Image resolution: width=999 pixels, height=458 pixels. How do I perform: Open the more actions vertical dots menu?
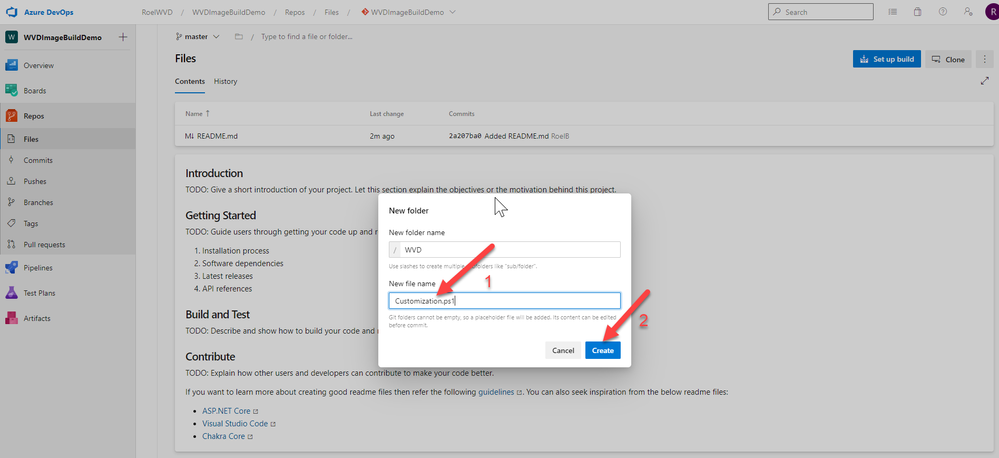(x=984, y=59)
